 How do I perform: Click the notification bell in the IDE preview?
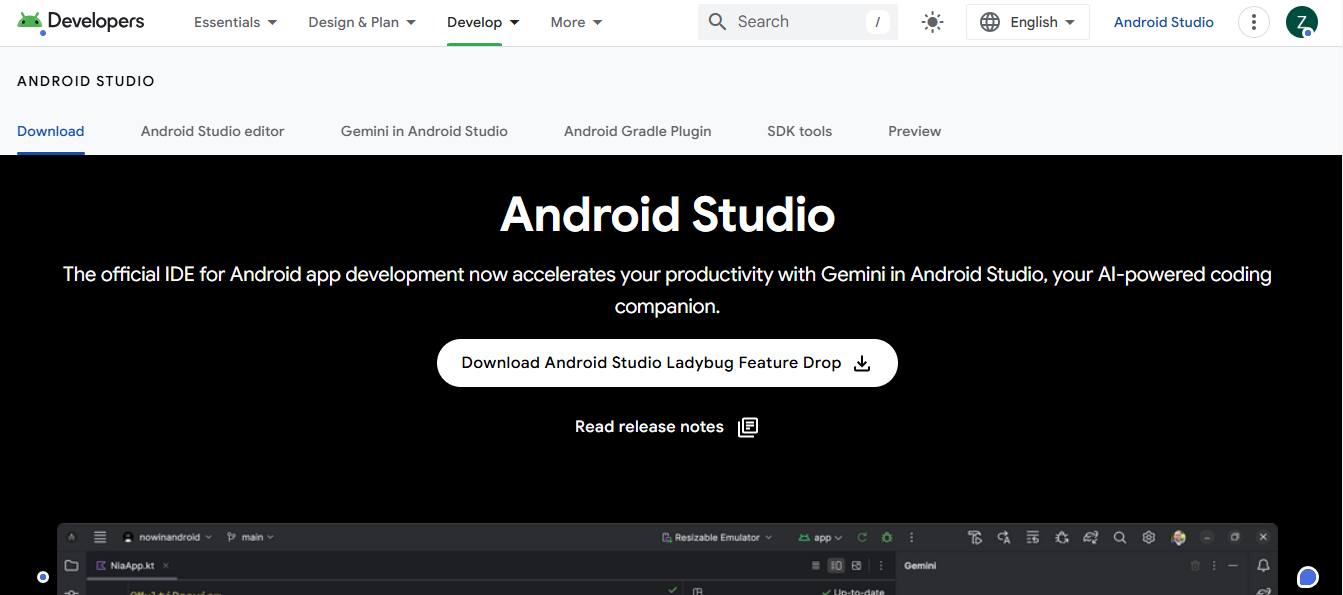pyautogui.click(x=1264, y=566)
